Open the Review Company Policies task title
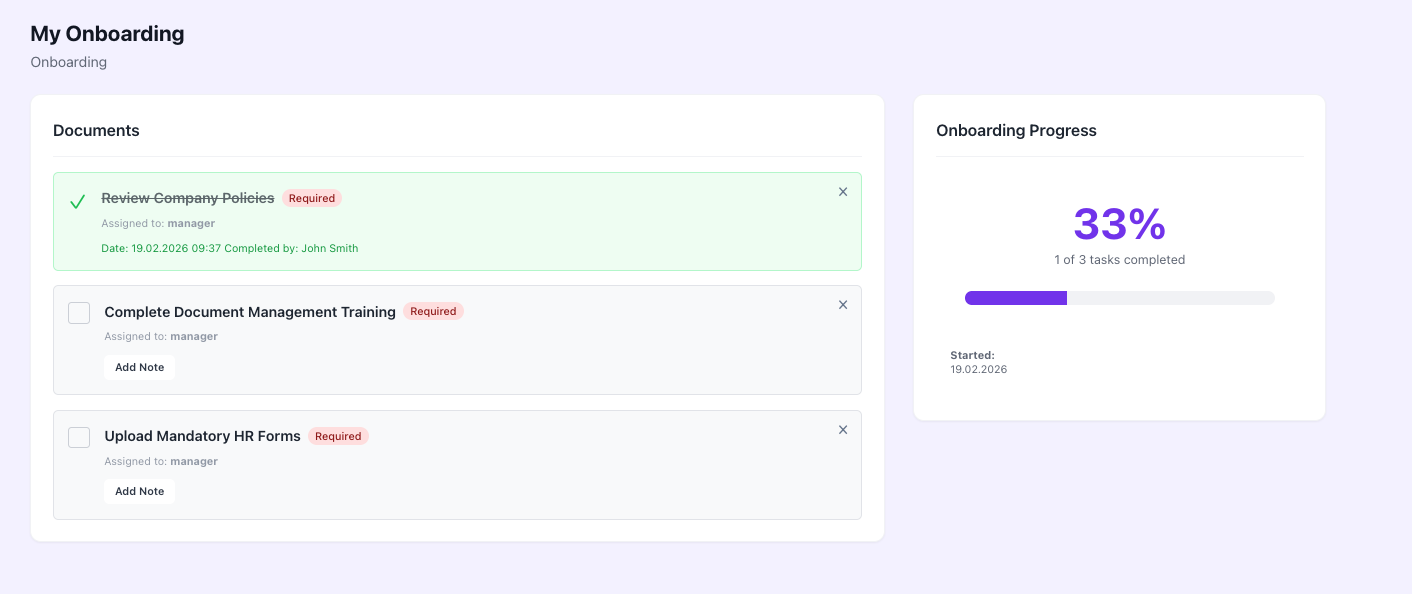 [x=188, y=198]
